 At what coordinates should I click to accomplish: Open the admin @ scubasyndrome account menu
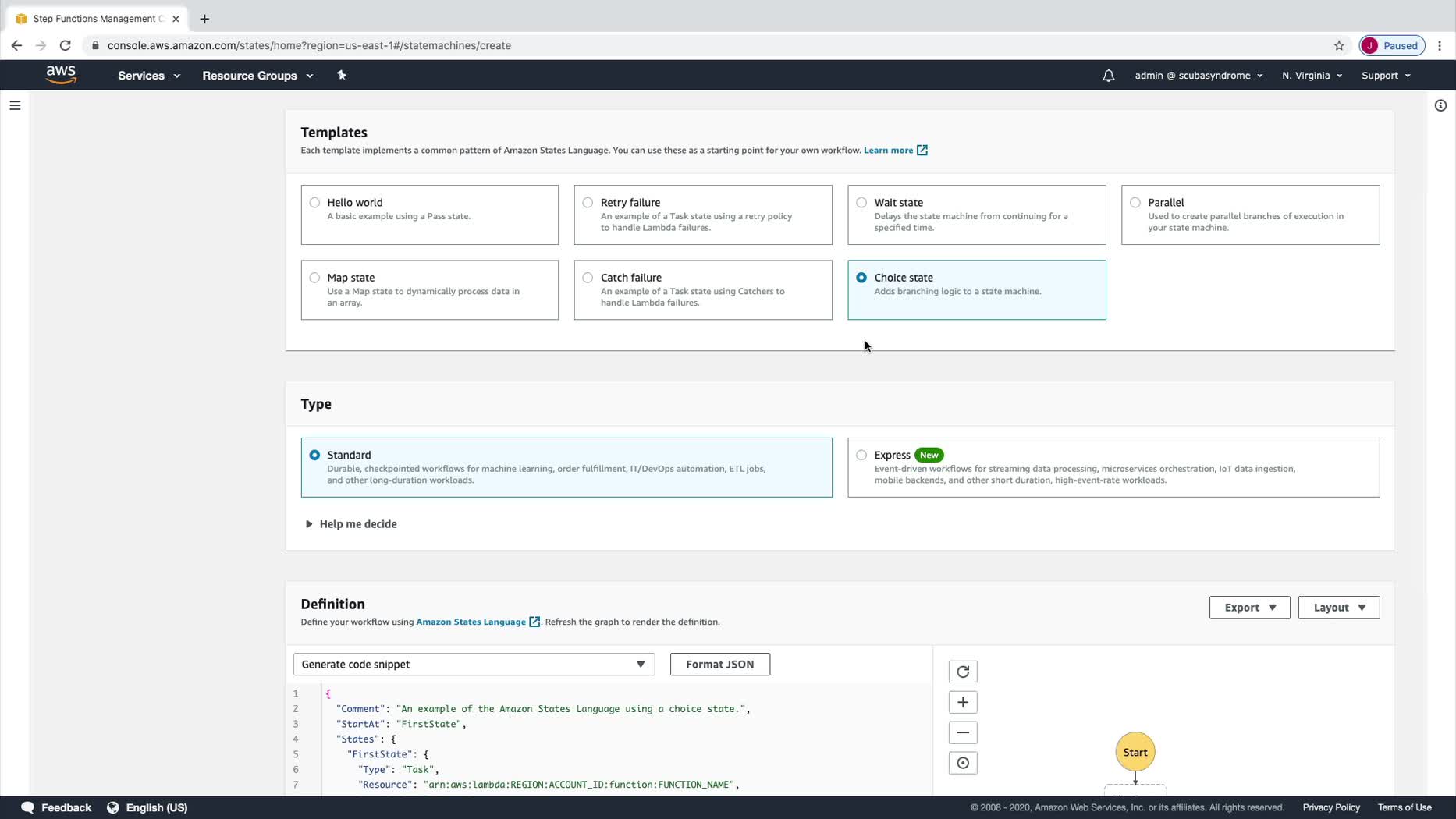1199,76
